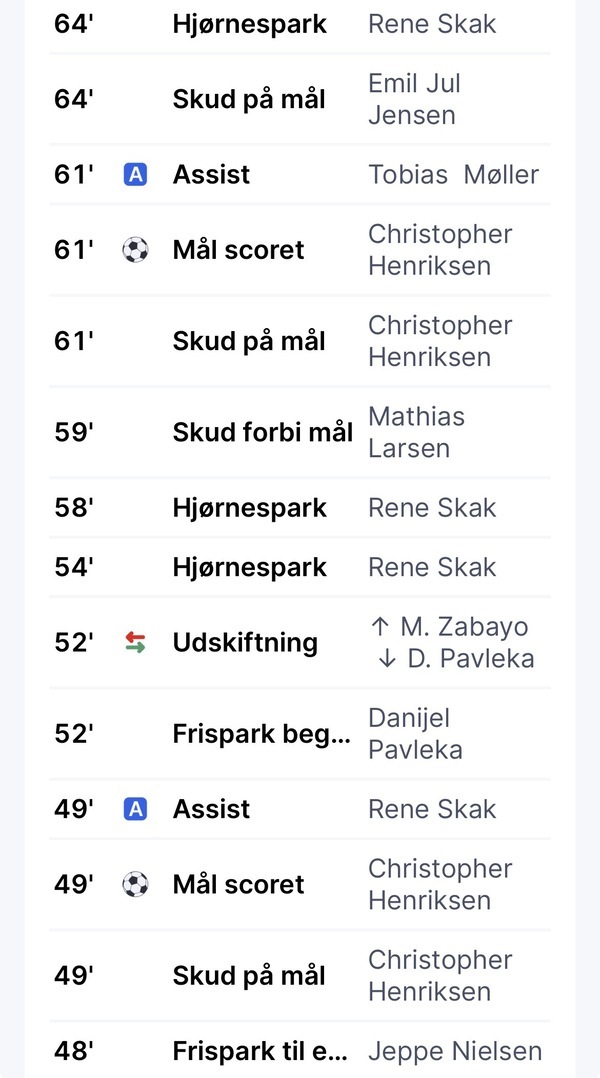Viewport: 600px width, 1078px height.
Task: Click the Assist icon at 49'
Action: click(135, 809)
